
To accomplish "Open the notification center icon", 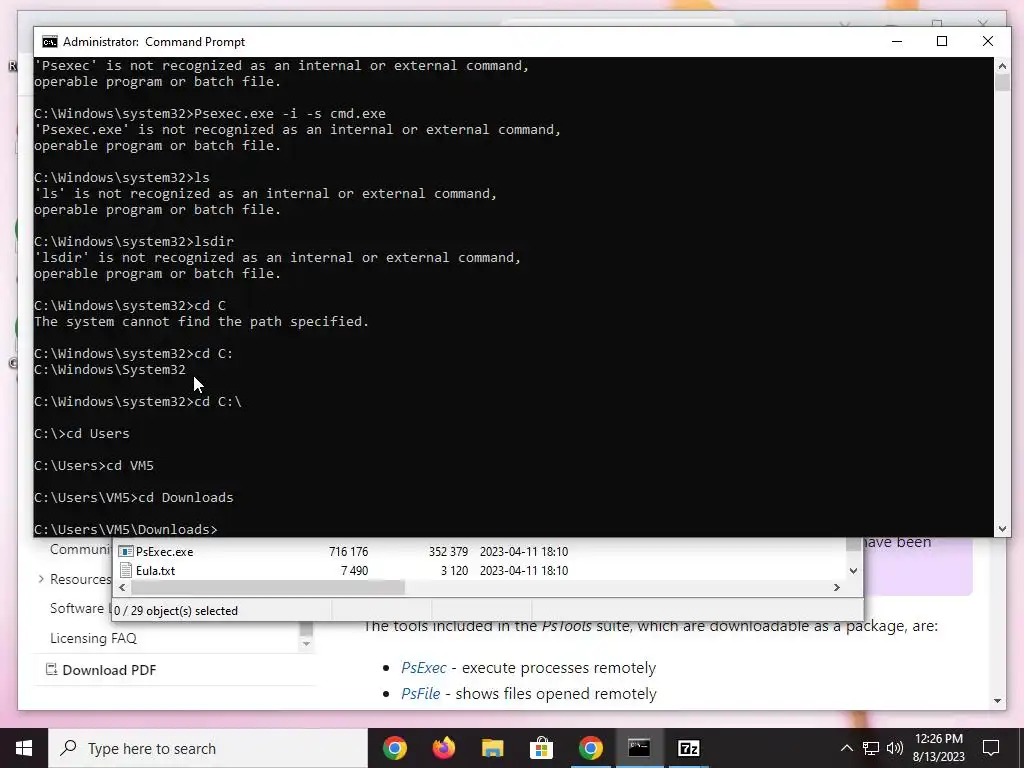I will (x=991, y=748).
